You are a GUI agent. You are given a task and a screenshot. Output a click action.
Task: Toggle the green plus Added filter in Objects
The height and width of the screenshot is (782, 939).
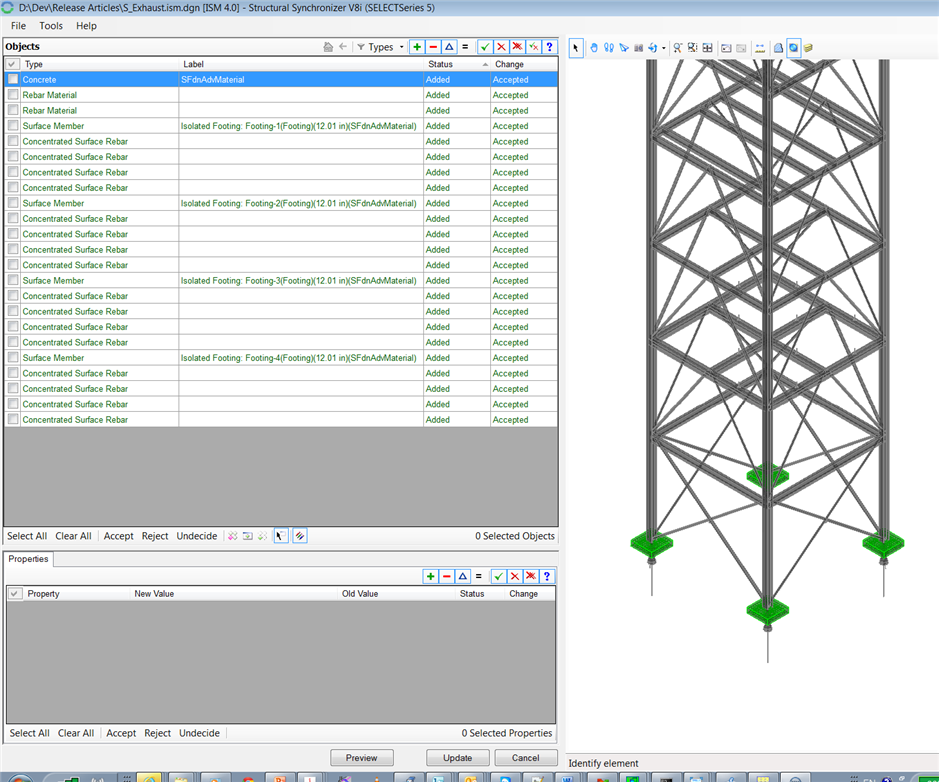tap(417, 47)
